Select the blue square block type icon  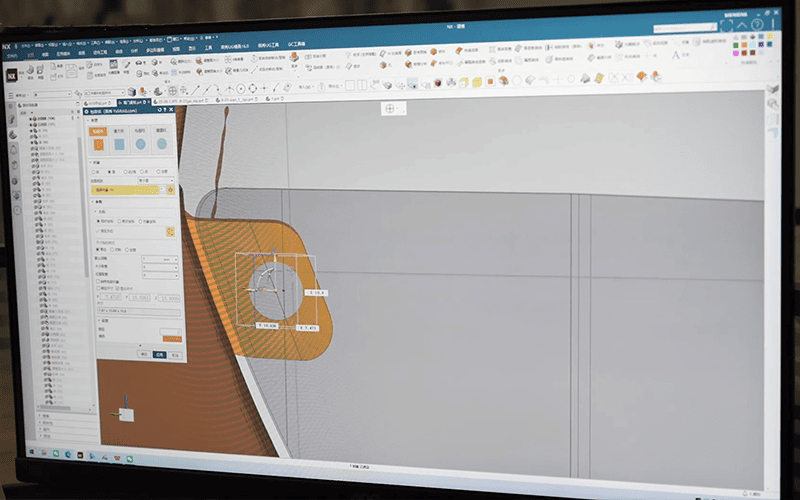coord(119,144)
